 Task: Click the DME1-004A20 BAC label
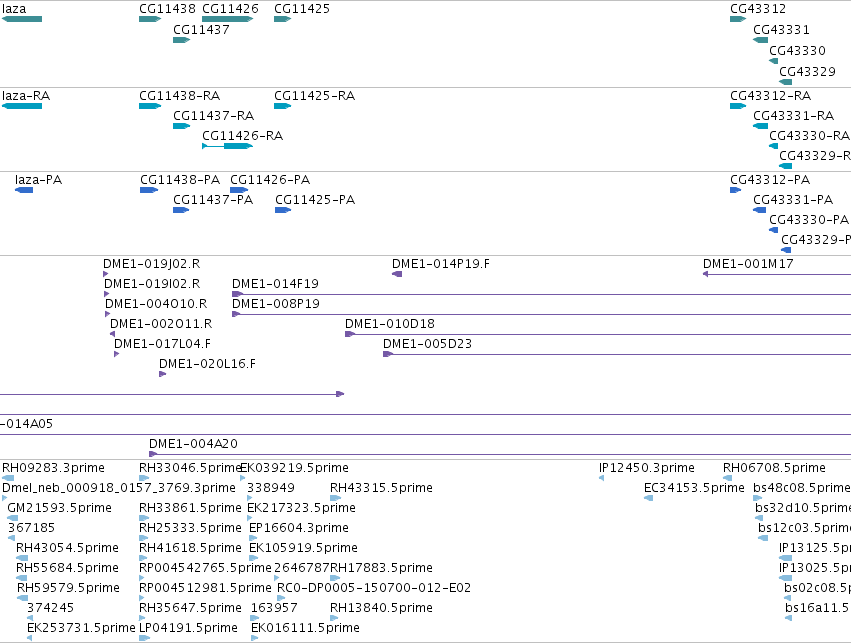[x=193, y=444]
